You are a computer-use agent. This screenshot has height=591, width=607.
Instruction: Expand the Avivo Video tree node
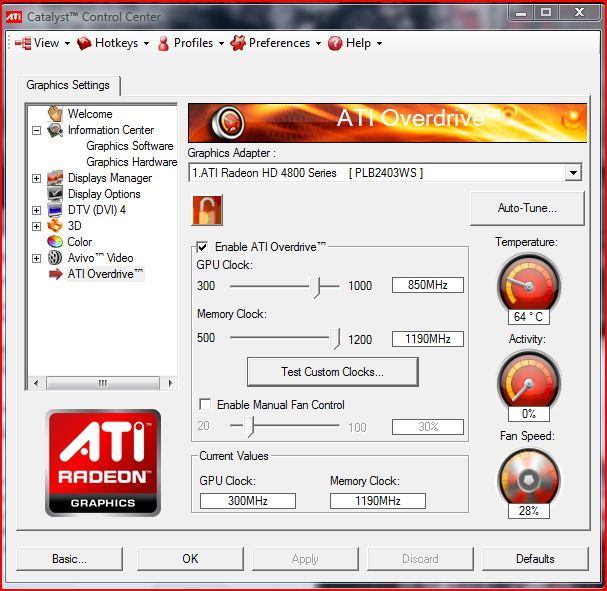(36, 258)
